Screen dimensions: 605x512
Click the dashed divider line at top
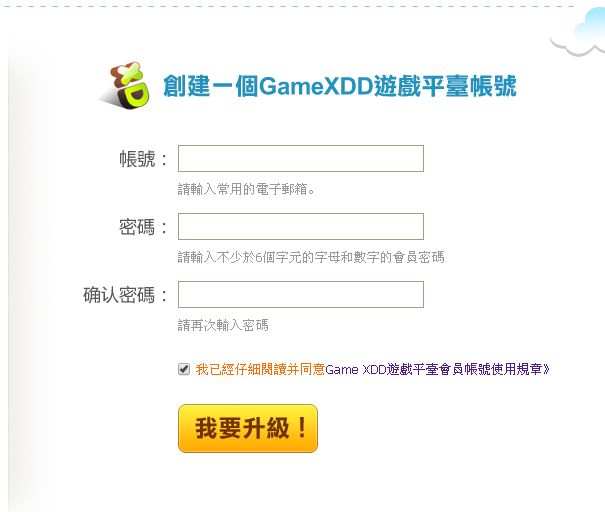click(287, 6)
